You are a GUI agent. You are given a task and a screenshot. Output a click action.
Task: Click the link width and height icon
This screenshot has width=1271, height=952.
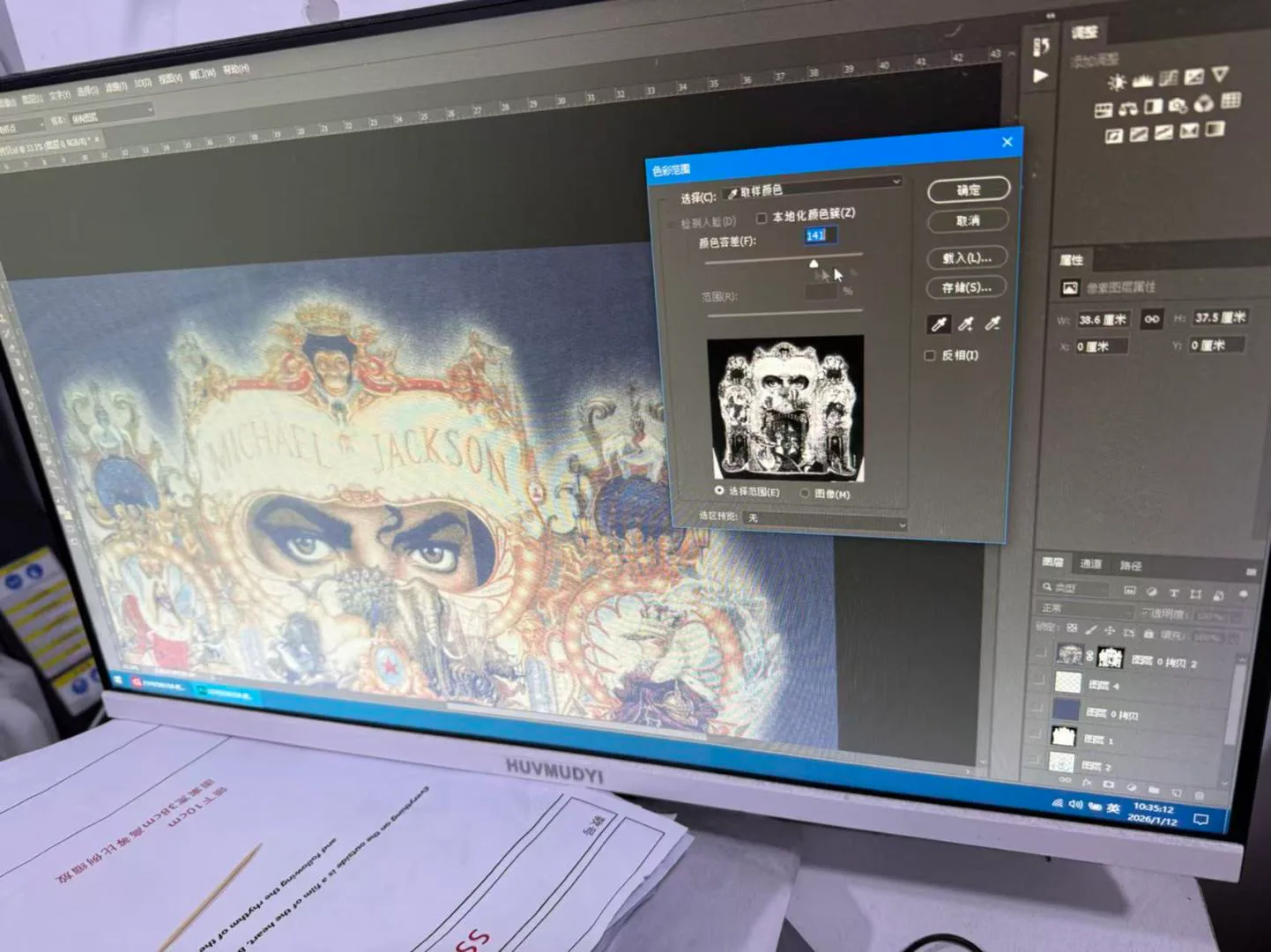[1151, 319]
